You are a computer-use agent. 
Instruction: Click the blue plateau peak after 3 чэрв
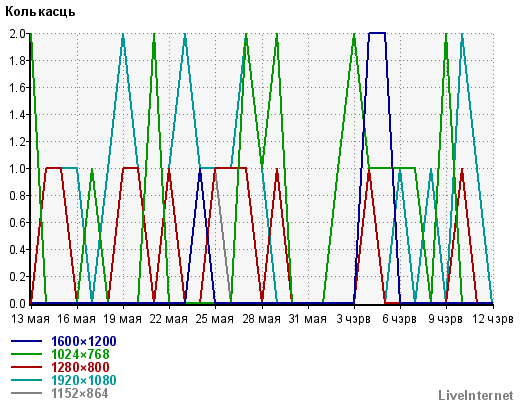click(x=377, y=33)
